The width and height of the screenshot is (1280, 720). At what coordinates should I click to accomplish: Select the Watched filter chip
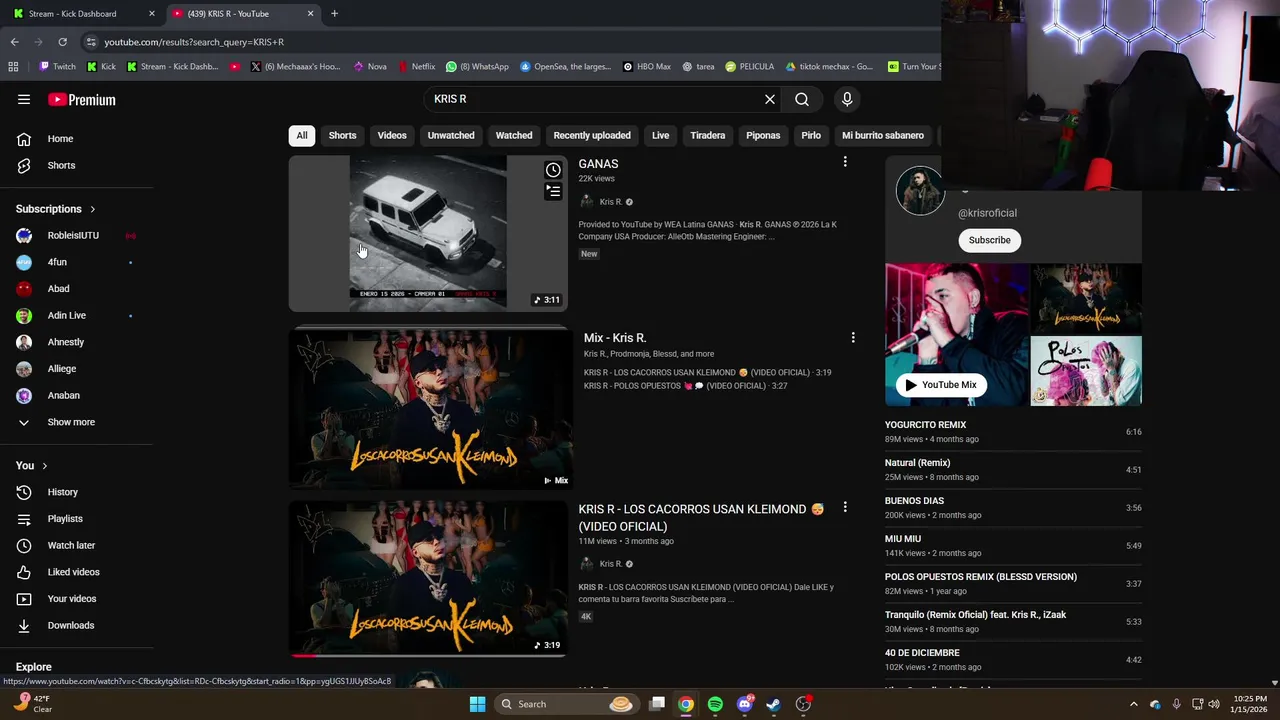(514, 135)
